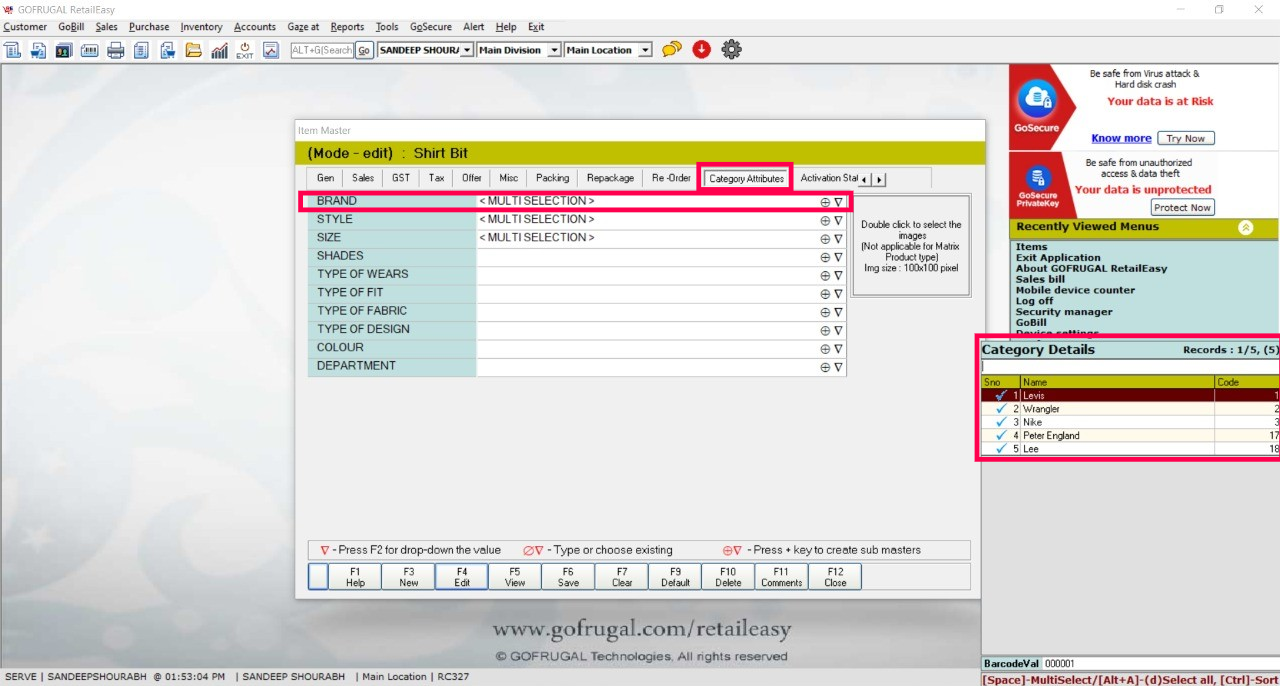
Task: Toggle the checkmark for Lee
Action: pyautogui.click(x=1000, y=449)
